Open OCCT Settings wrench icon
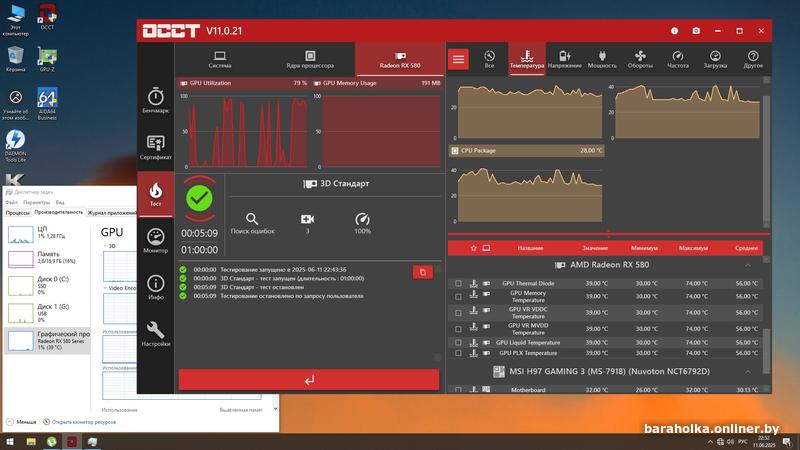 [x=156, y=334]
